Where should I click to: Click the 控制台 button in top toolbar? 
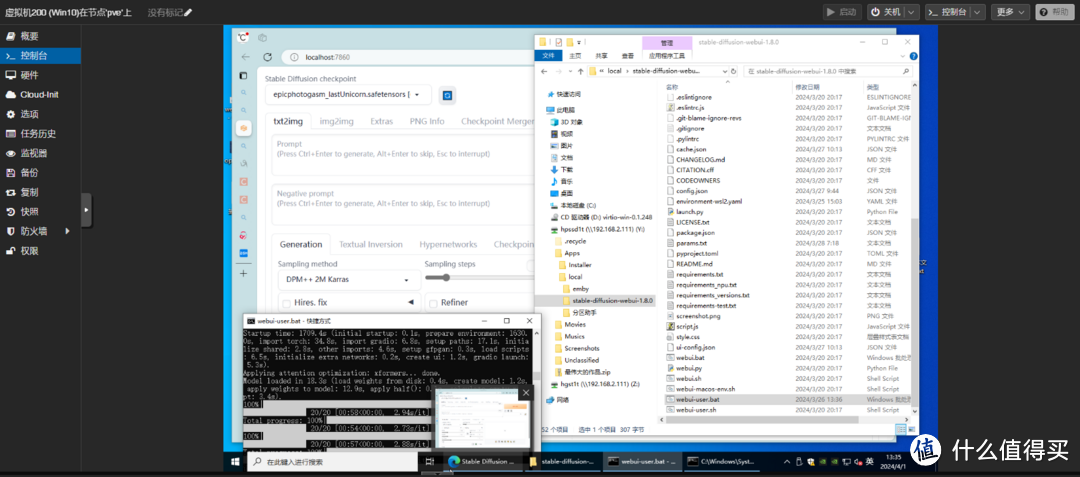click(946, 12)
